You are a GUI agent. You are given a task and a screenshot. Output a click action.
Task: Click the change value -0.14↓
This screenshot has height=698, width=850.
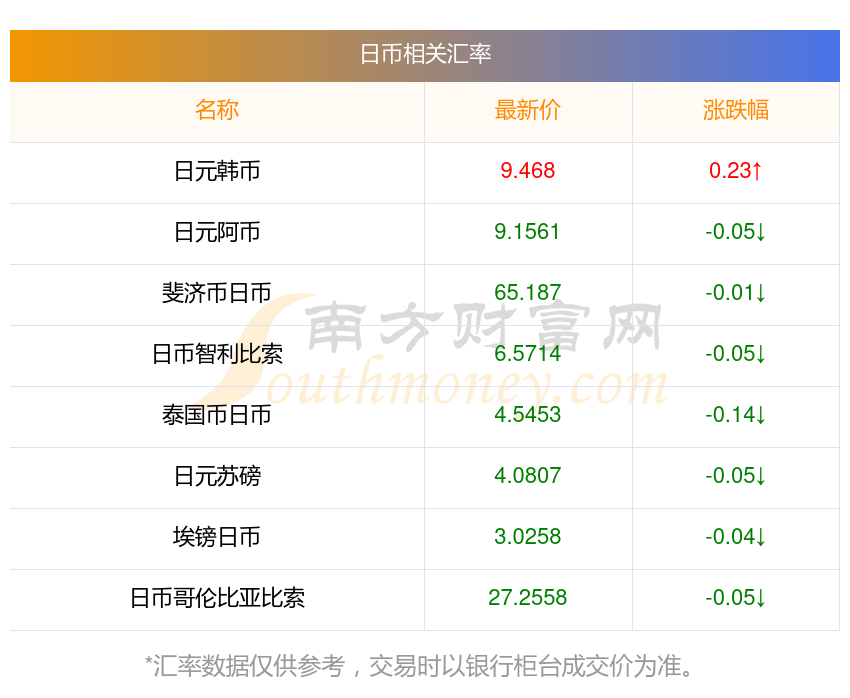(736, 415)
